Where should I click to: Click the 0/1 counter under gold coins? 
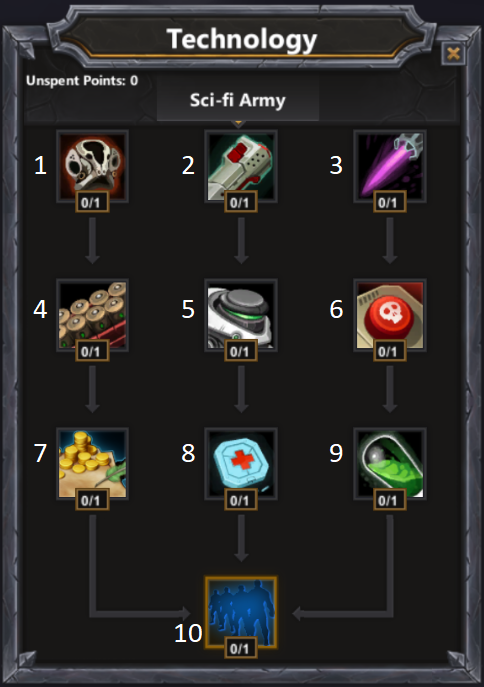(92, 500)
